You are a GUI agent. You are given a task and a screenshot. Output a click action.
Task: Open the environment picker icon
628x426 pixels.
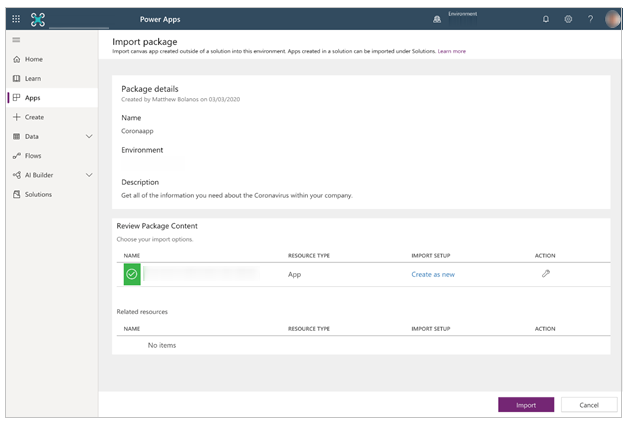[436, 19]
